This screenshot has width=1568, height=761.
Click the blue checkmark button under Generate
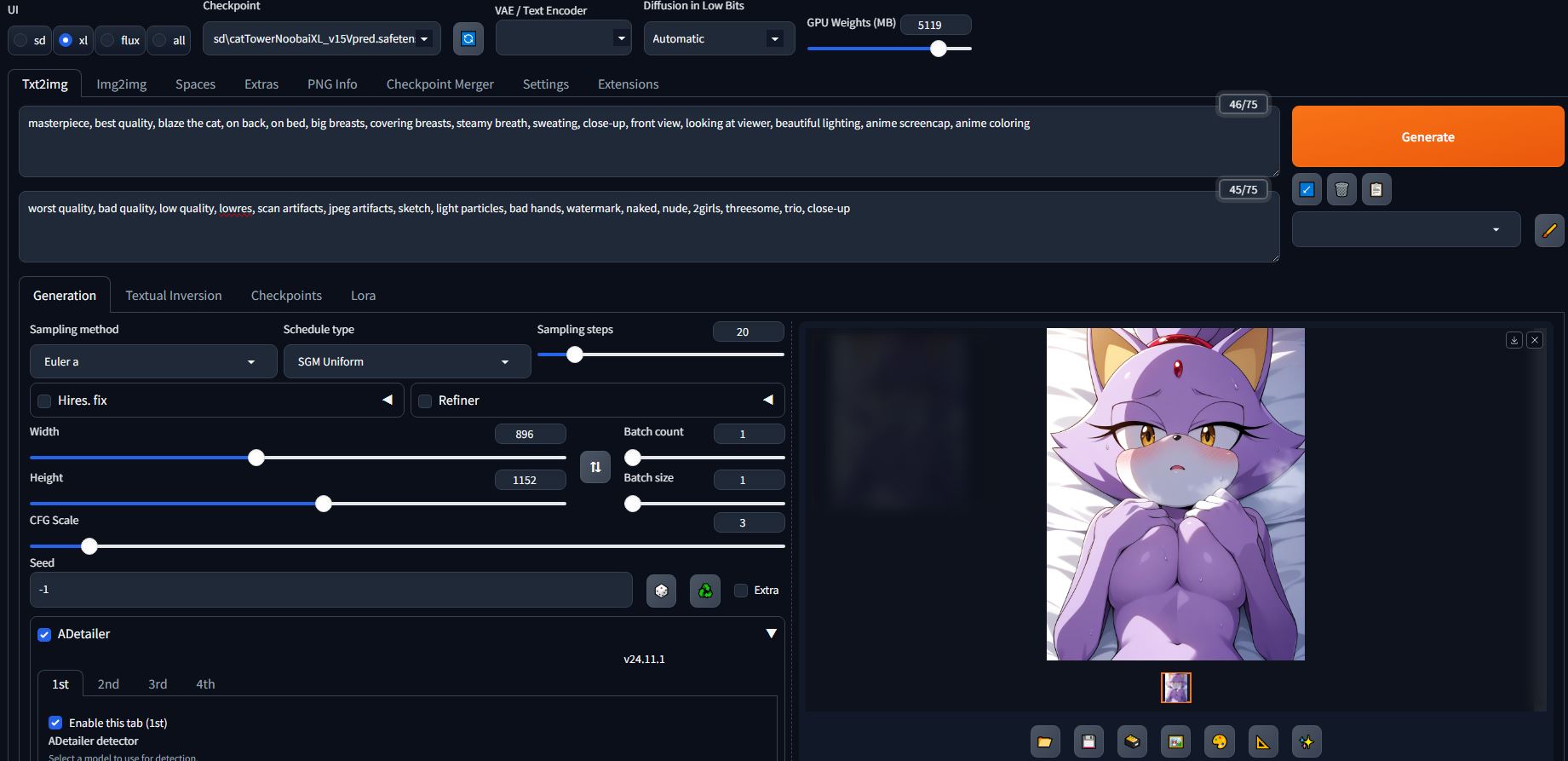pos(1307,189)
